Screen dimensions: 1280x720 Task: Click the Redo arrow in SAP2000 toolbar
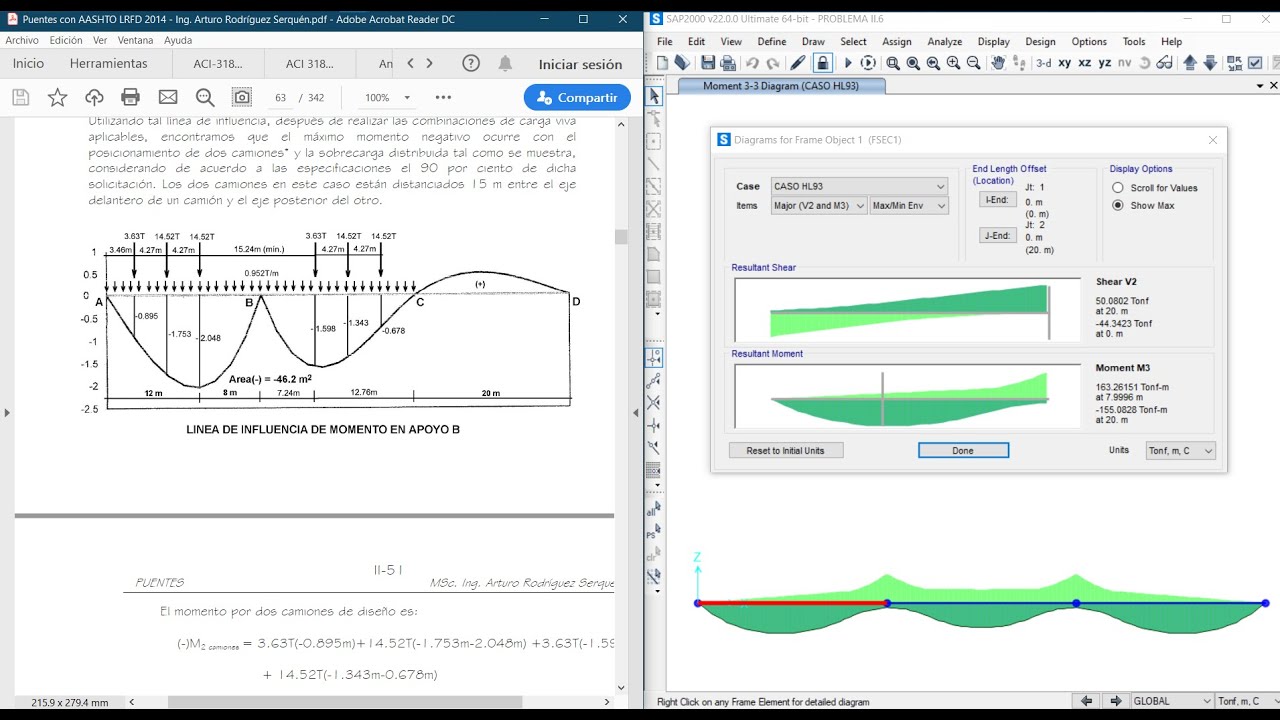pos(773,63)
